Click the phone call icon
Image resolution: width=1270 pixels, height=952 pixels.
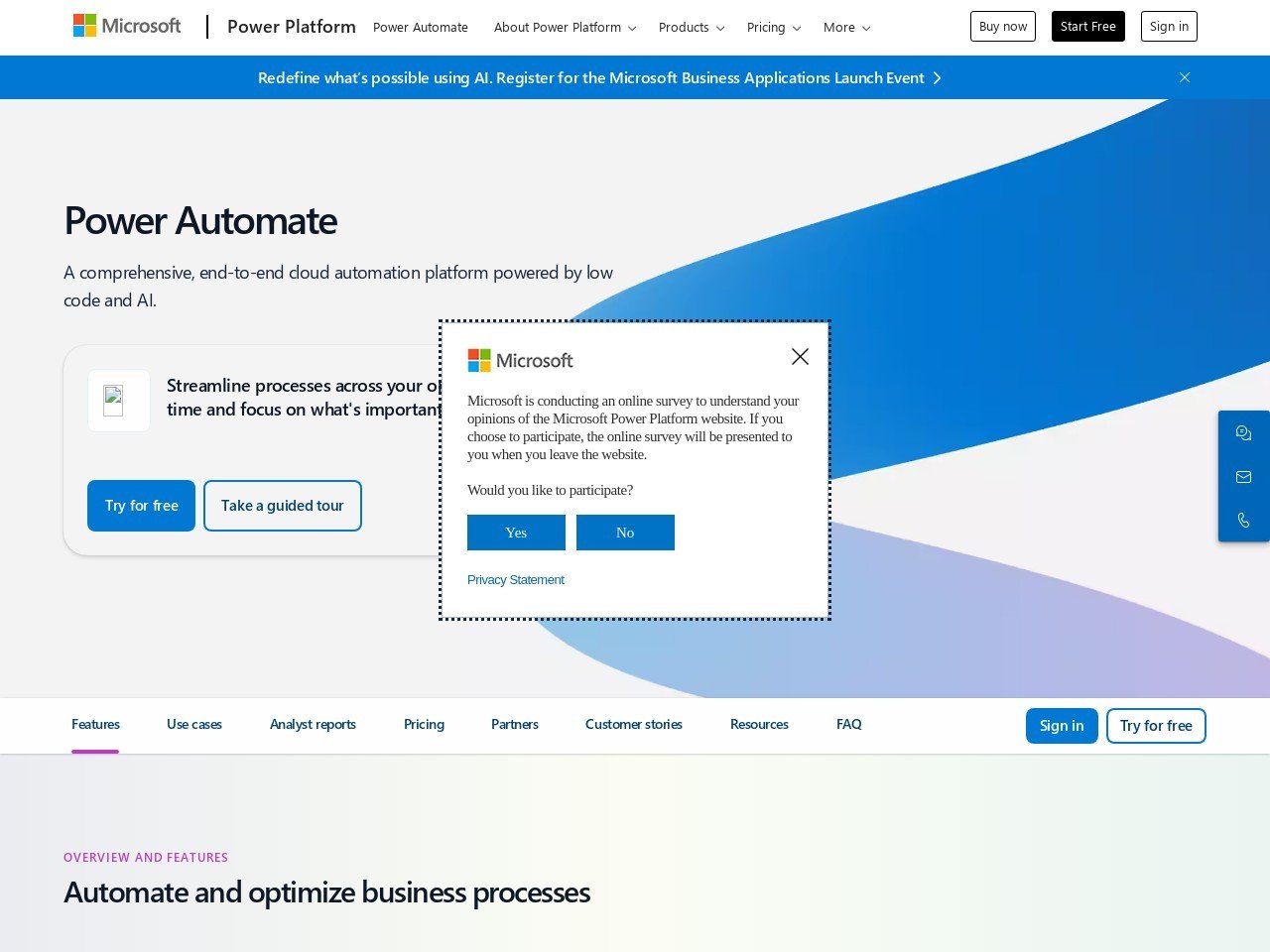(x=1243, y=520)
